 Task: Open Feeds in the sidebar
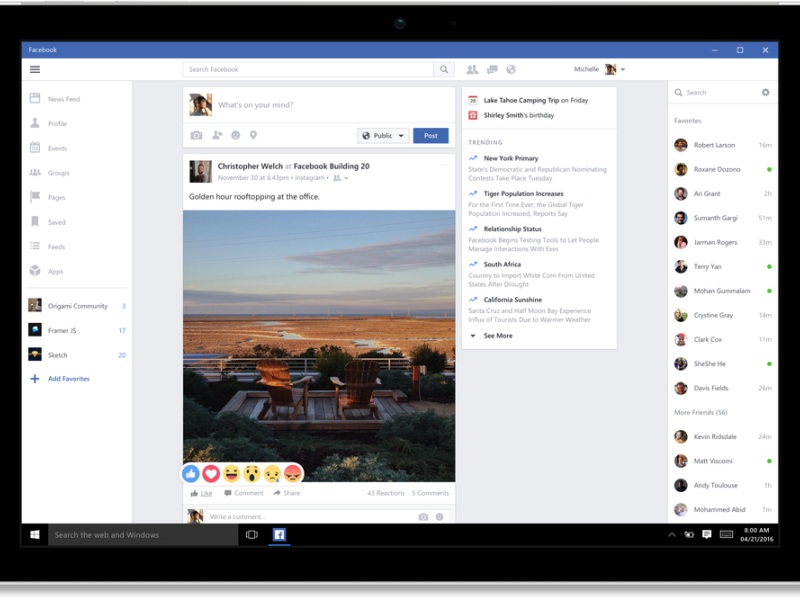point(56,247)
